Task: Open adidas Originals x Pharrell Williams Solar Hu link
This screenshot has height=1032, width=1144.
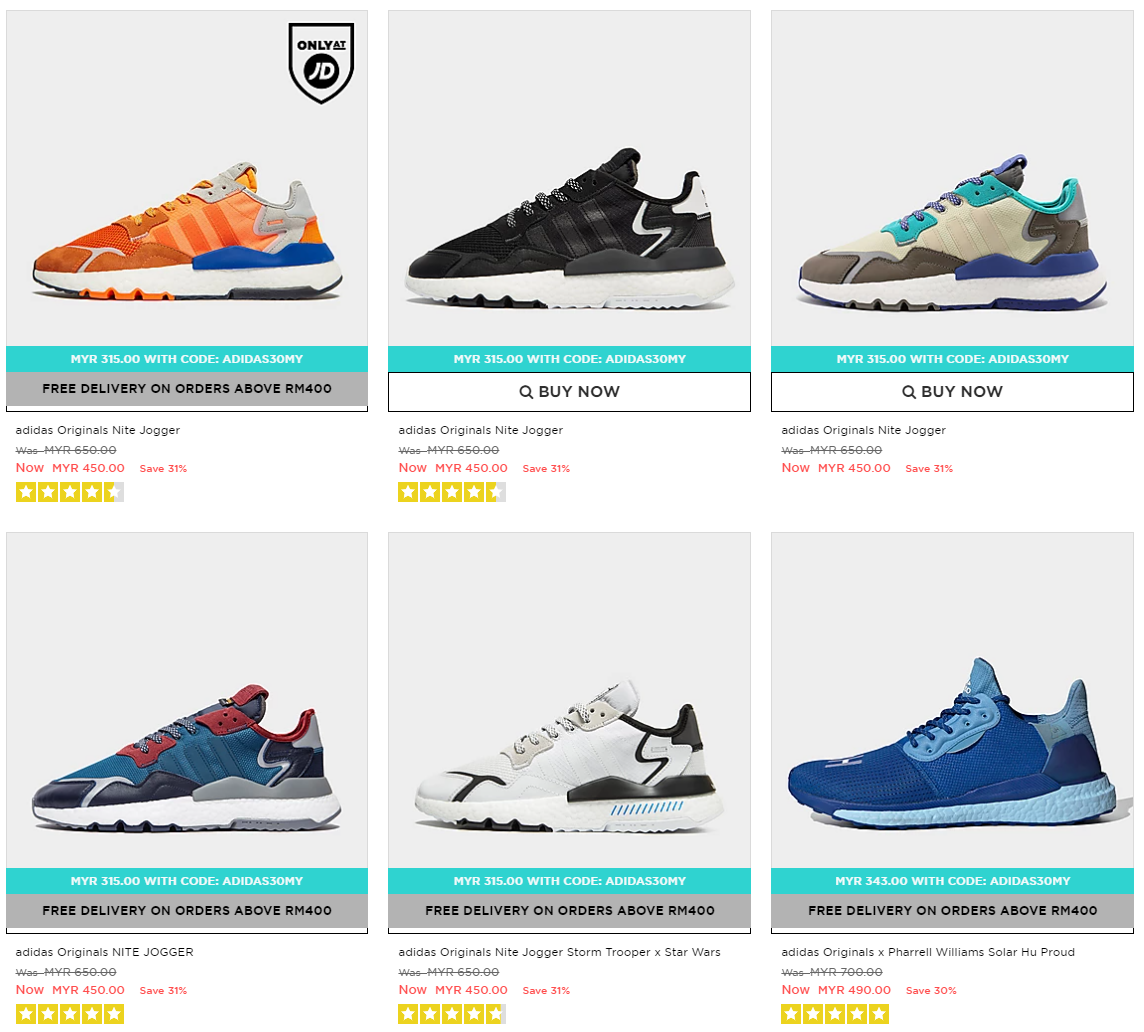Action: [x=927, y=952]
